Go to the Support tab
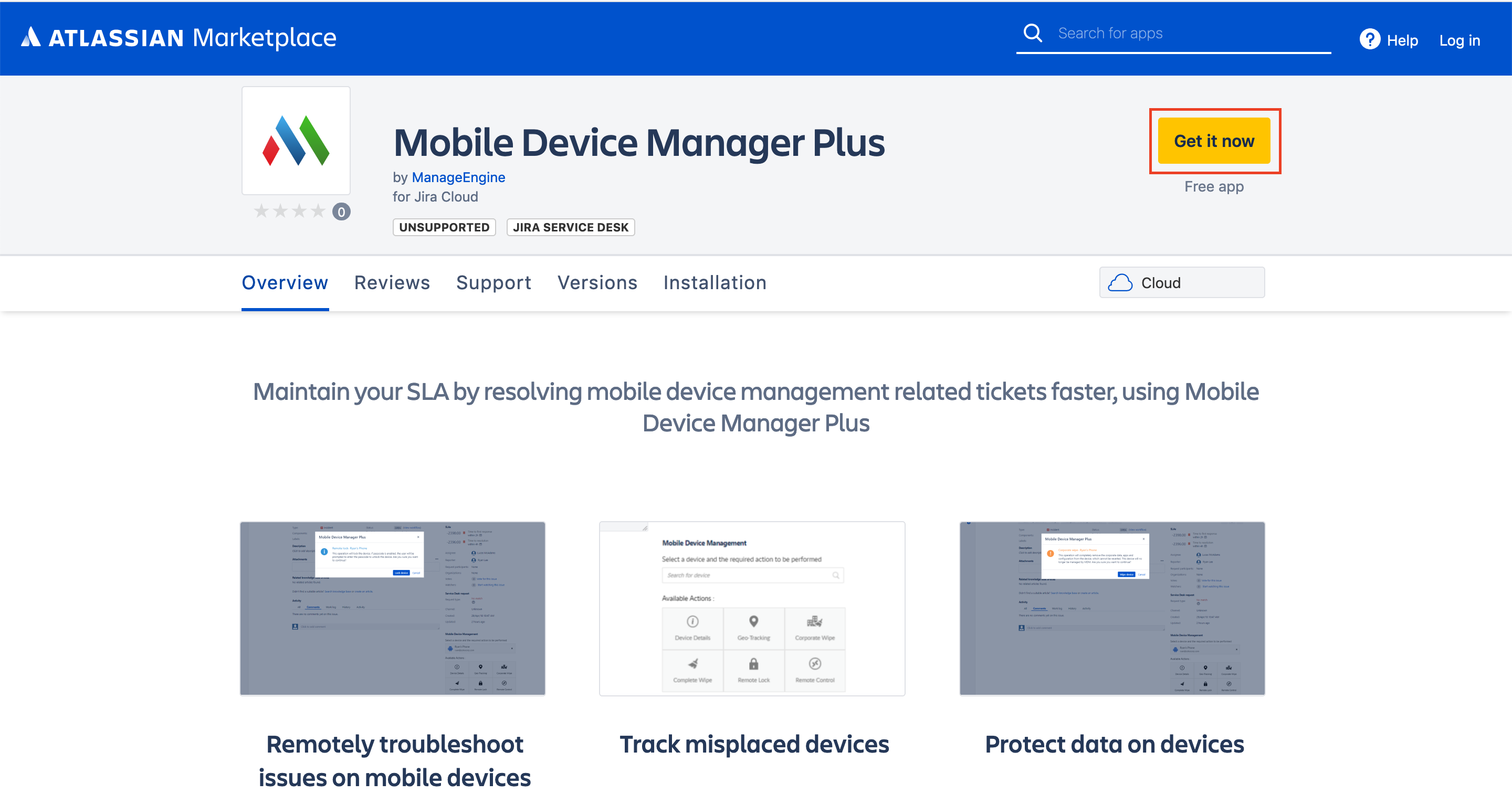This screenshot has height=804, width=1512. (x=493, y=283)
